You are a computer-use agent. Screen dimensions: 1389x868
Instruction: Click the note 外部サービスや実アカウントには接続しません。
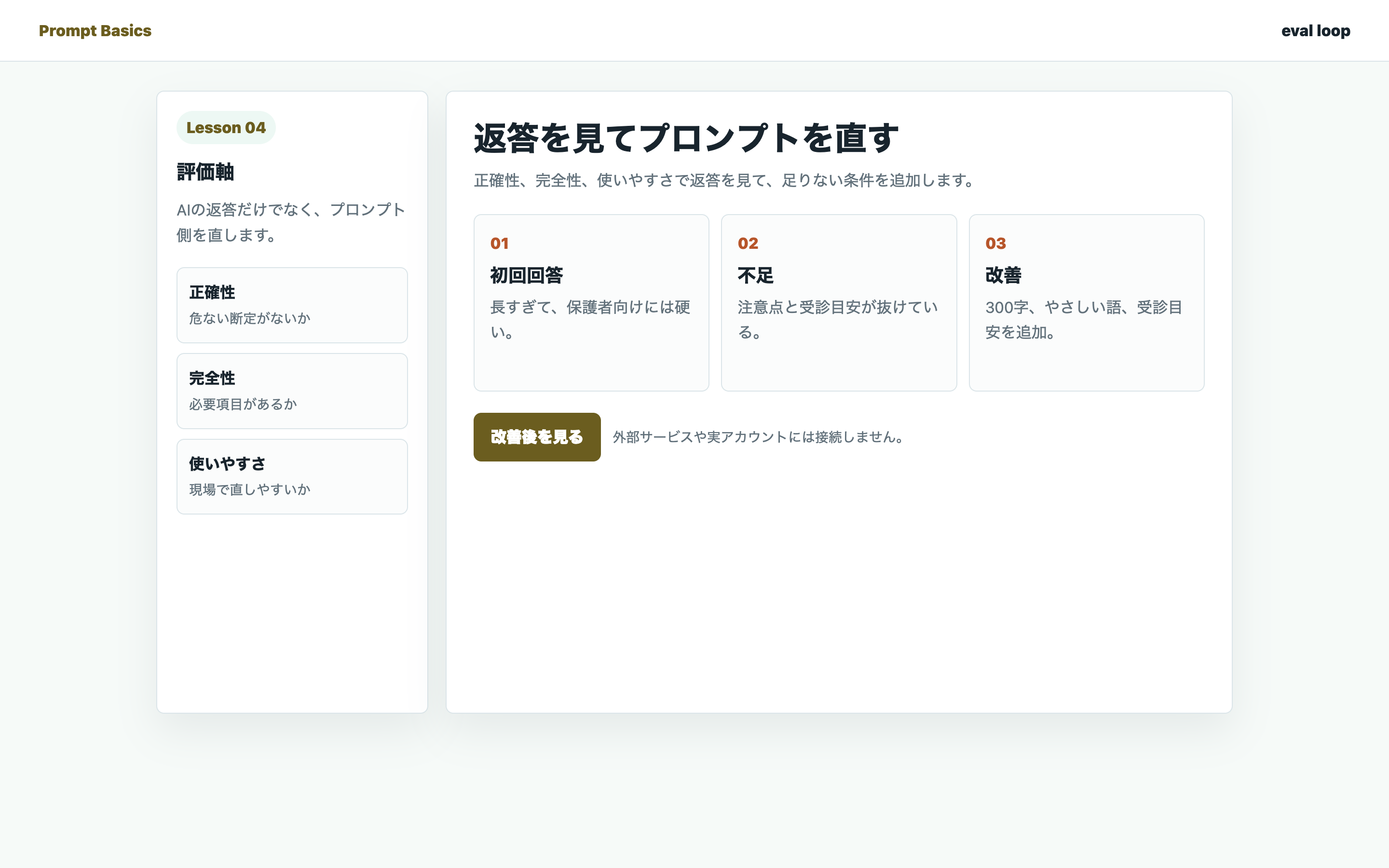(x=758, y=437)
